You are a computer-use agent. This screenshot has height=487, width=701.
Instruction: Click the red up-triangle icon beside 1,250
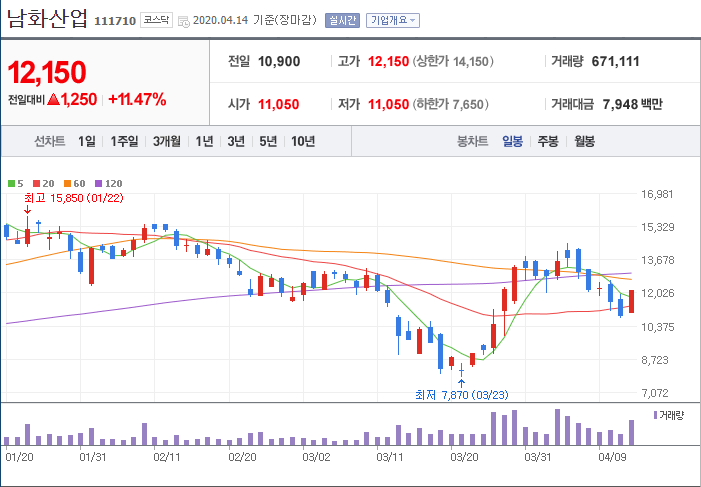pyautogui.click(x=54, y=99)
